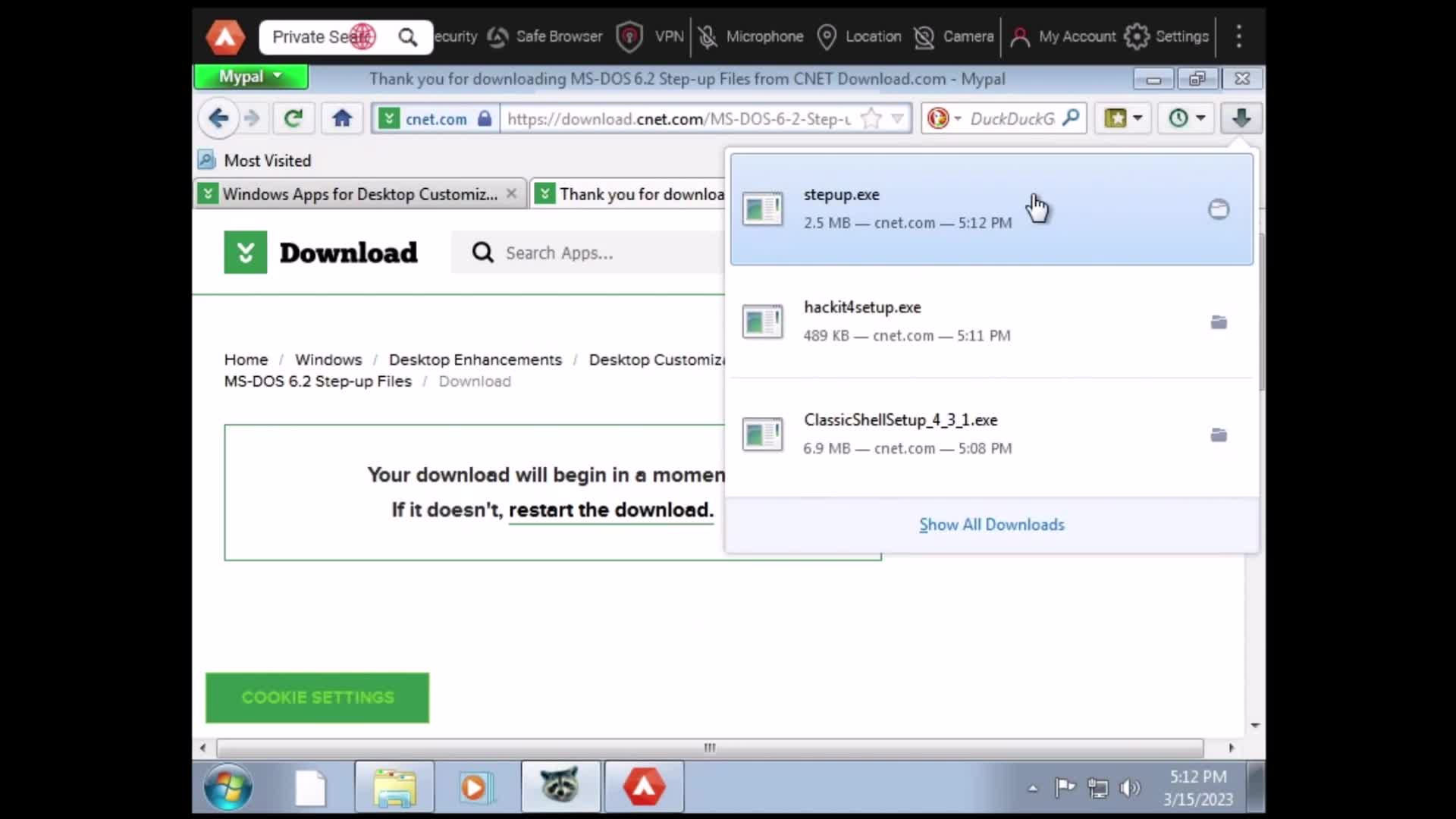This screenshot has width=1456, height=819.
Task: Click the search magnifier in the search box
Action: 1071,118
